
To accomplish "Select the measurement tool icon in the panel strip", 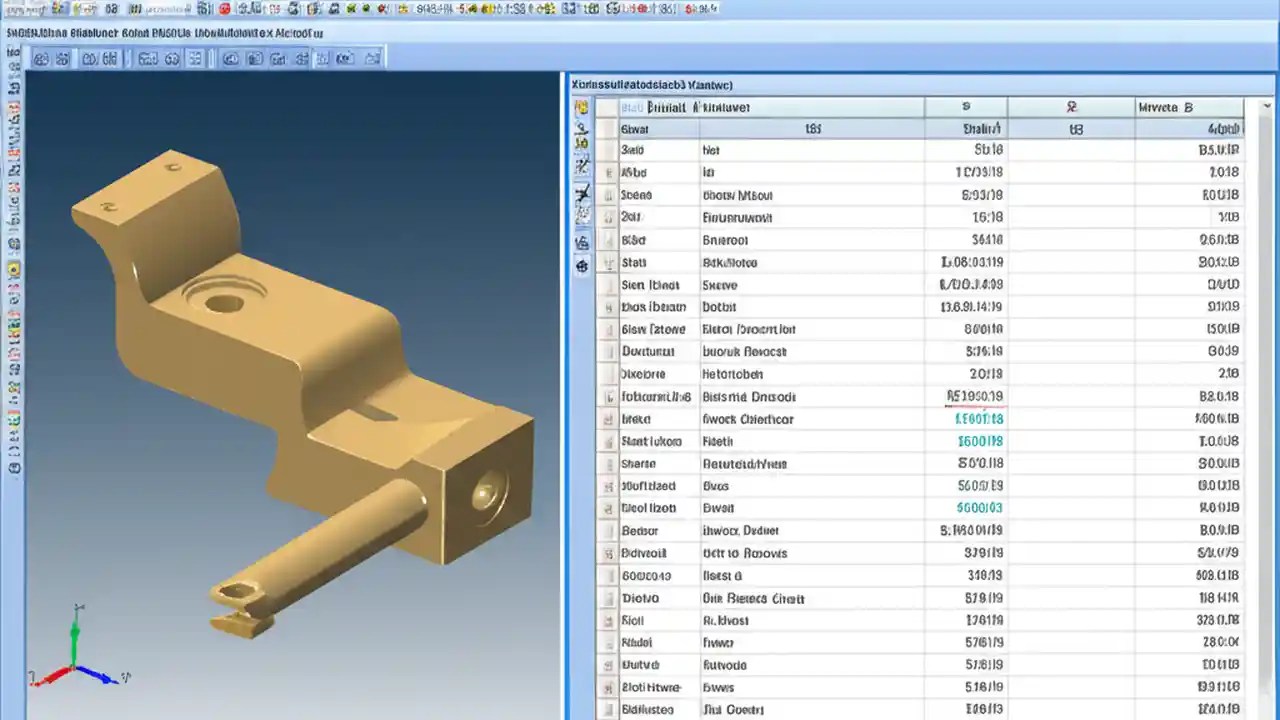I will (583, 165).
